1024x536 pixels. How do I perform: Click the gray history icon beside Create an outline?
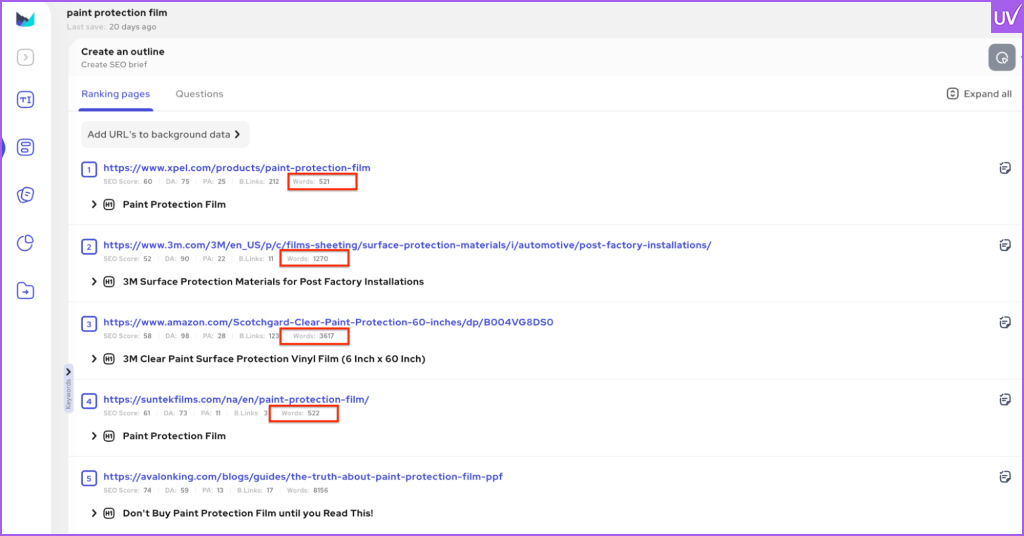click(x=1001, y=58)
